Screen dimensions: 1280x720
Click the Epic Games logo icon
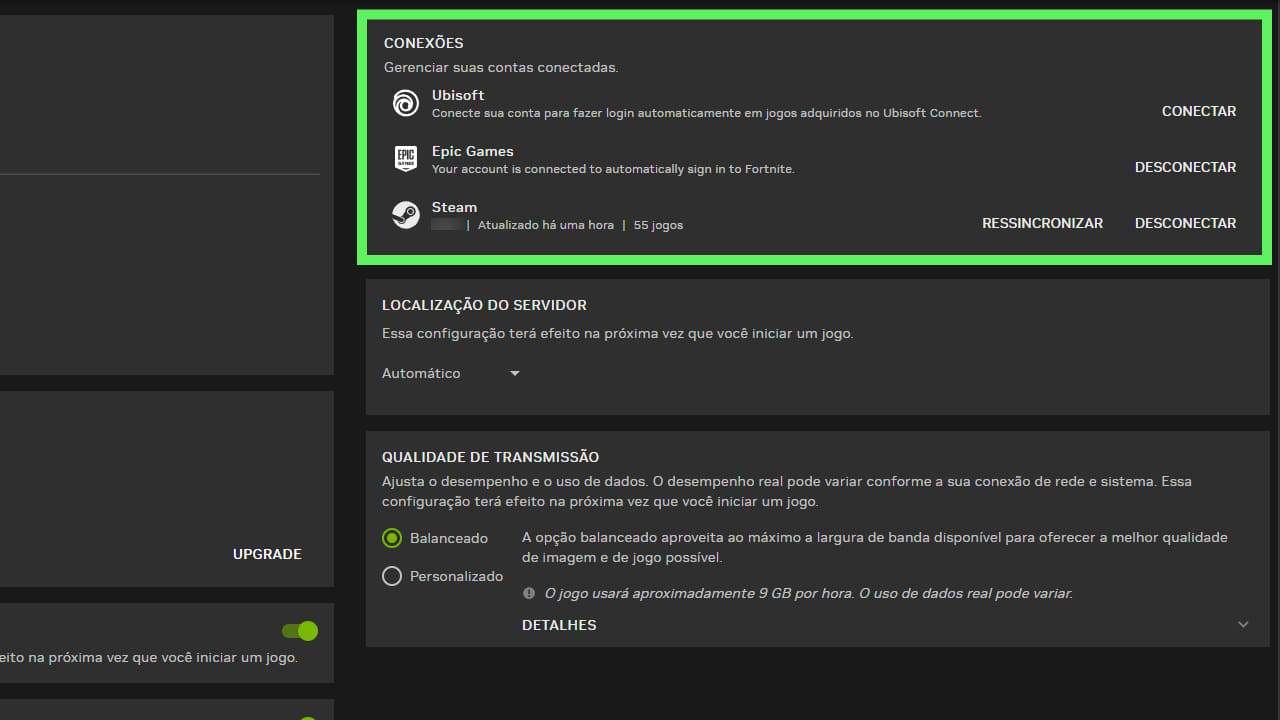pos(405,159)
